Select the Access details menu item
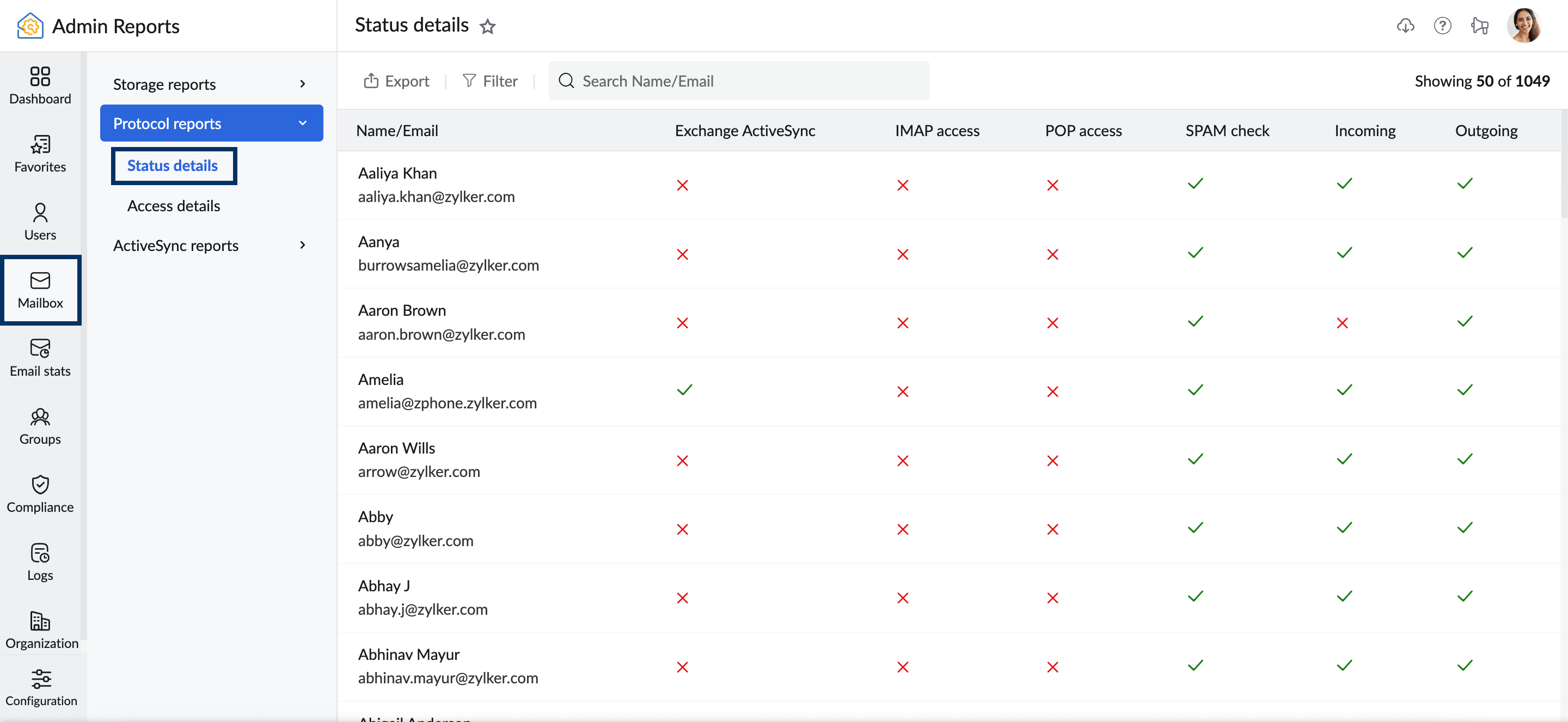The width and height of the screenshot is (1568, 722). 173,205
